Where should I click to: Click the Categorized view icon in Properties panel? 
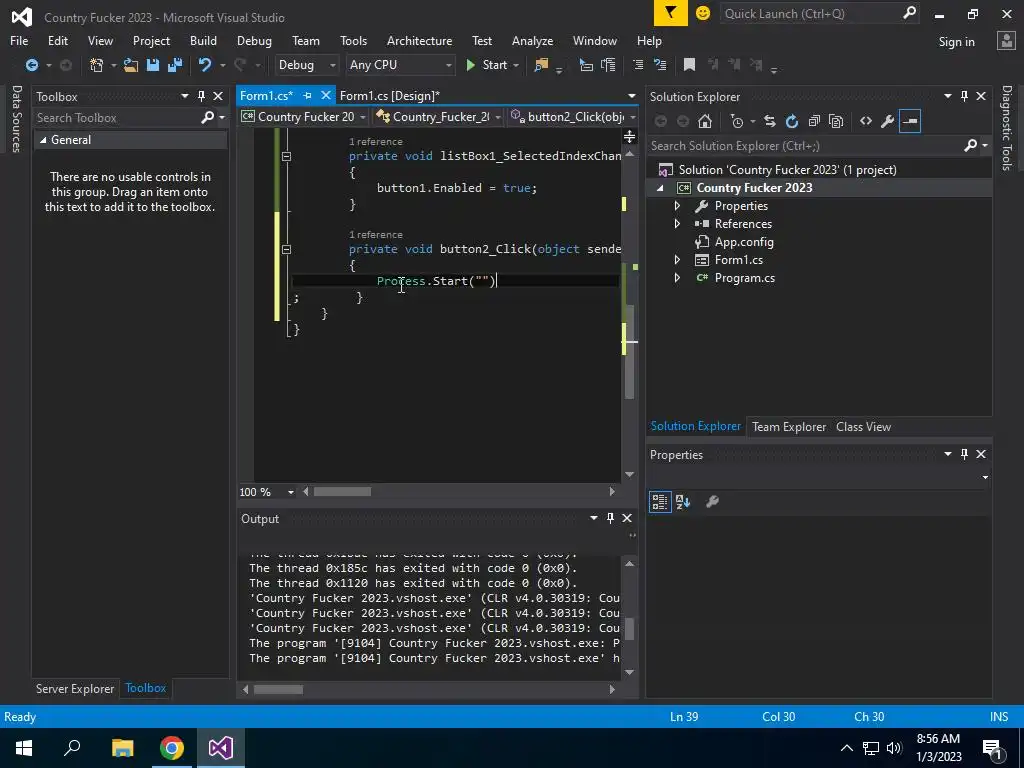point(660,502)
